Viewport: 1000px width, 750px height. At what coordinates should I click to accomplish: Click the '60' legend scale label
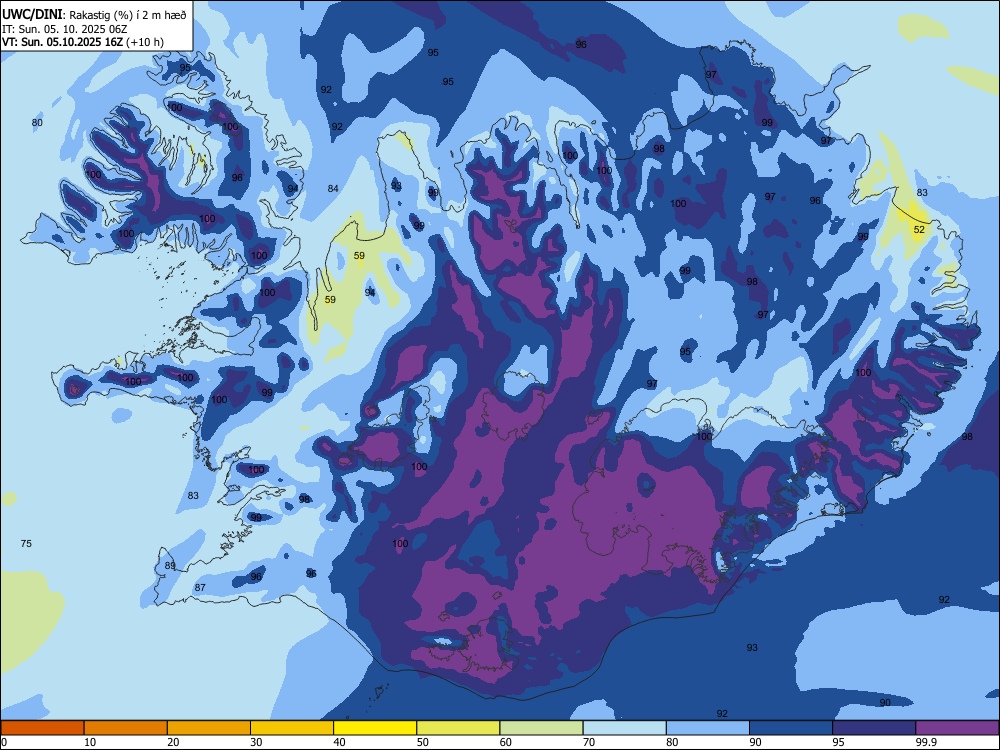[x=506, y=742]
